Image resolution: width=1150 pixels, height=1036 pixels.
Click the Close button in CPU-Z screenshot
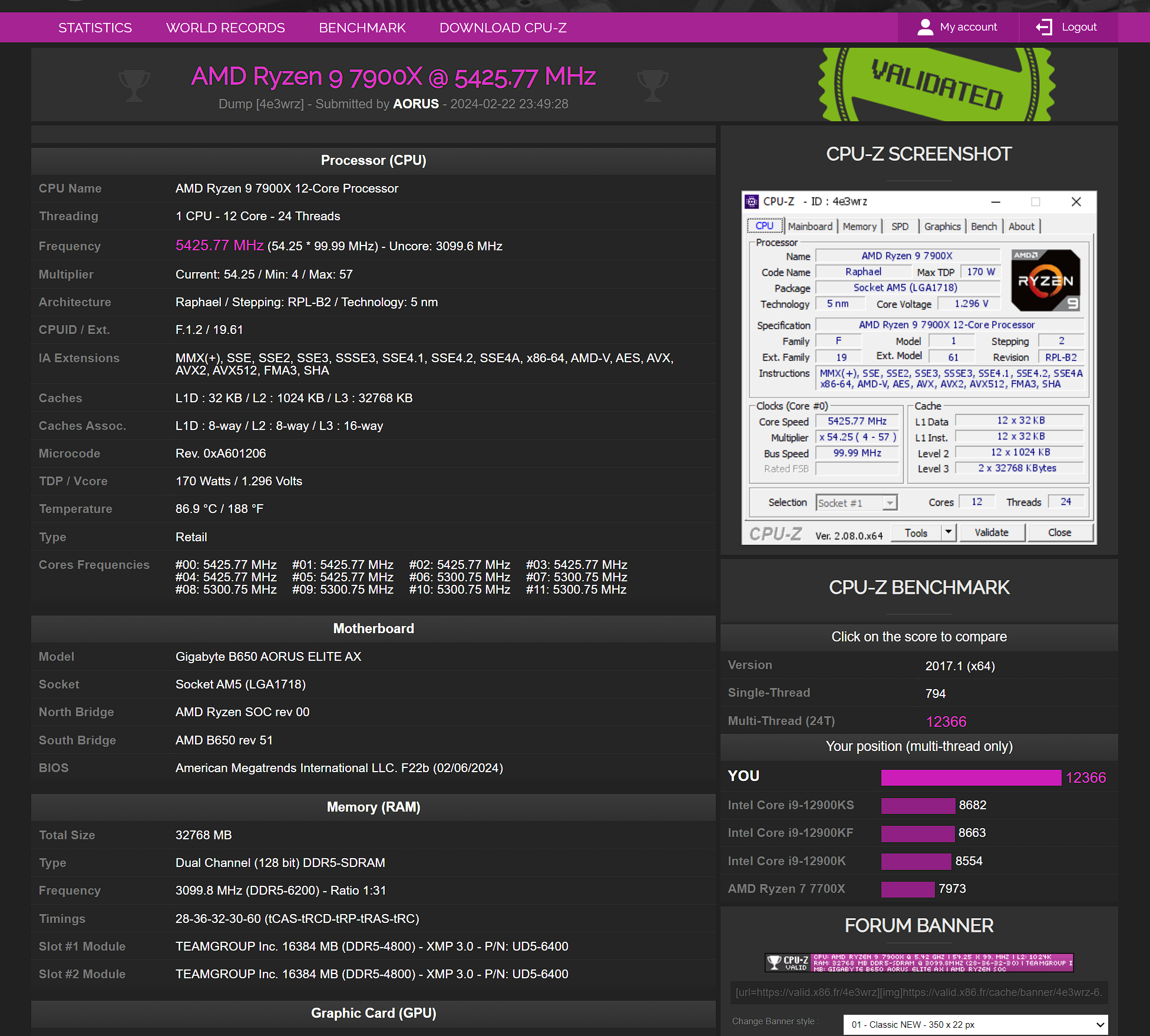coord(1060,532)
